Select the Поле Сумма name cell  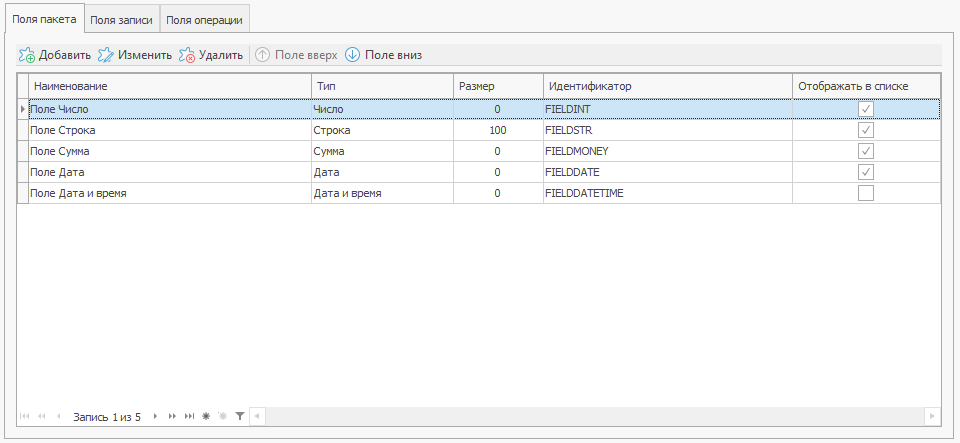(170, 151)
